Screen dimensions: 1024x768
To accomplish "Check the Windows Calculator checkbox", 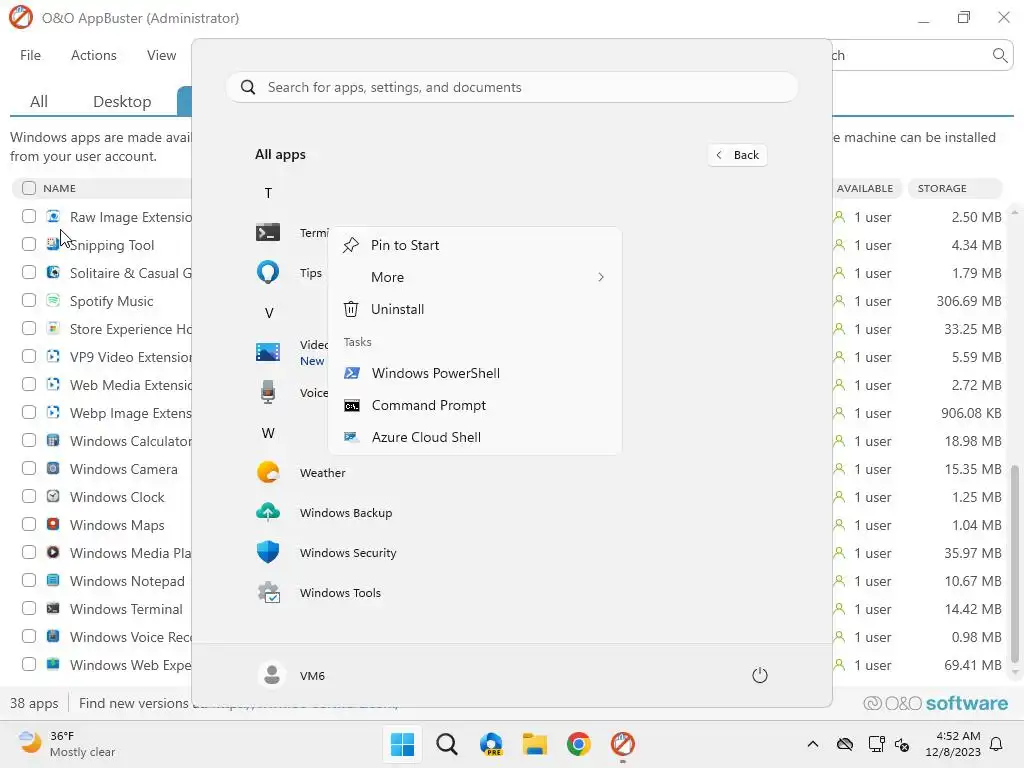I will (29, 440).
